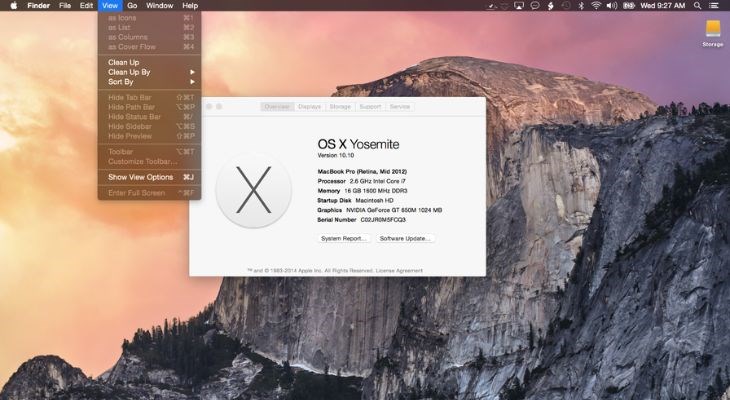Click the OS X Yosemite heading

click(x=358, y=144)
